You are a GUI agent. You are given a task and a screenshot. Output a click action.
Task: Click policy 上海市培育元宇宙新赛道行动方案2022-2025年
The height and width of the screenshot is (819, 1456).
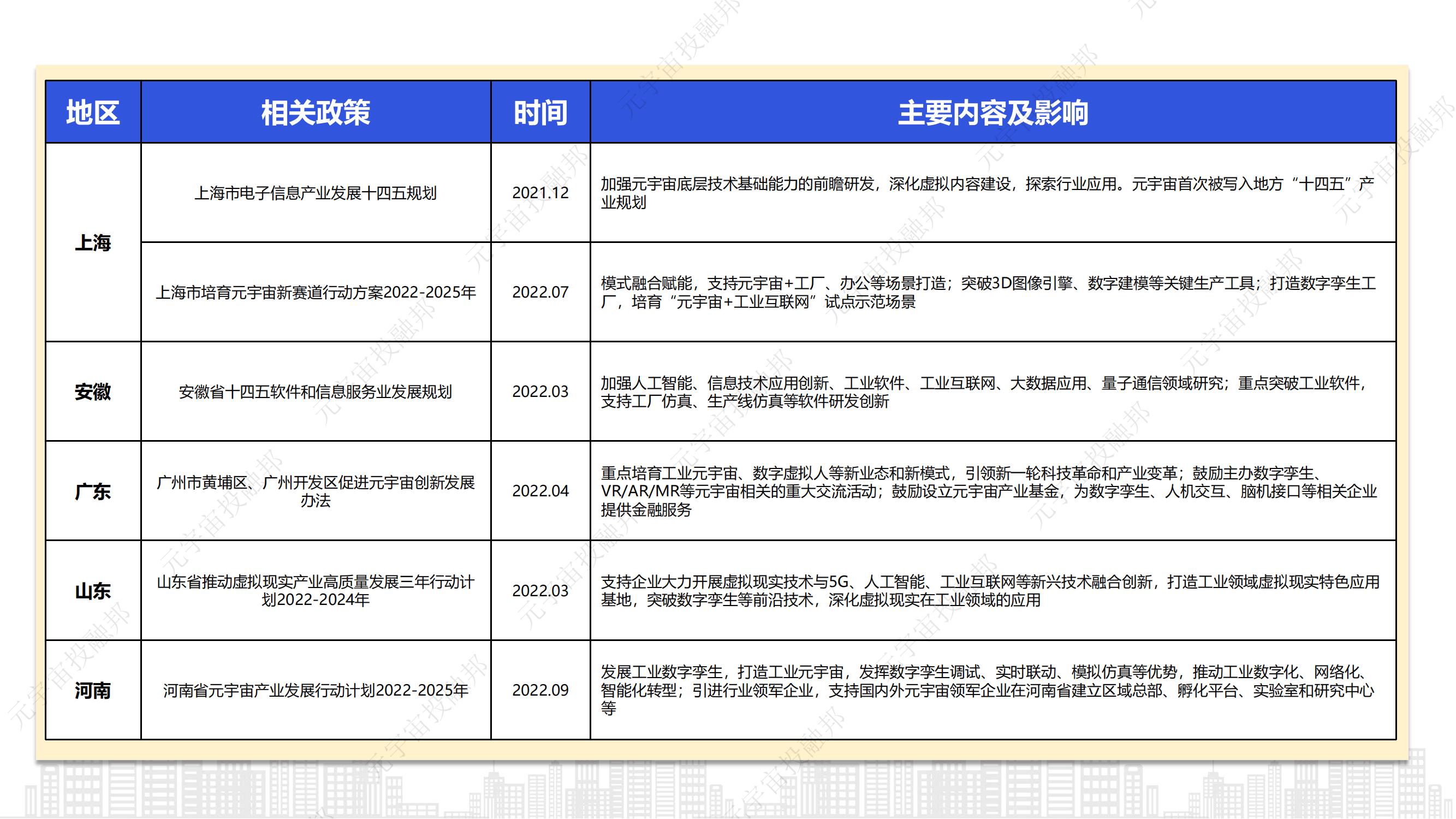(x=316, y=292)
